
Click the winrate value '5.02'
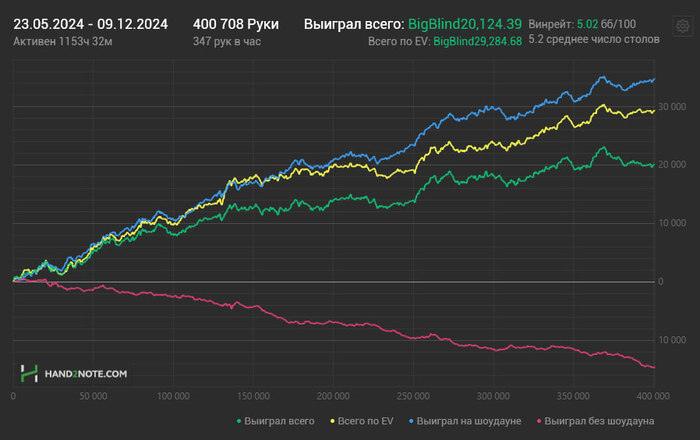click(x=587, y=24)
